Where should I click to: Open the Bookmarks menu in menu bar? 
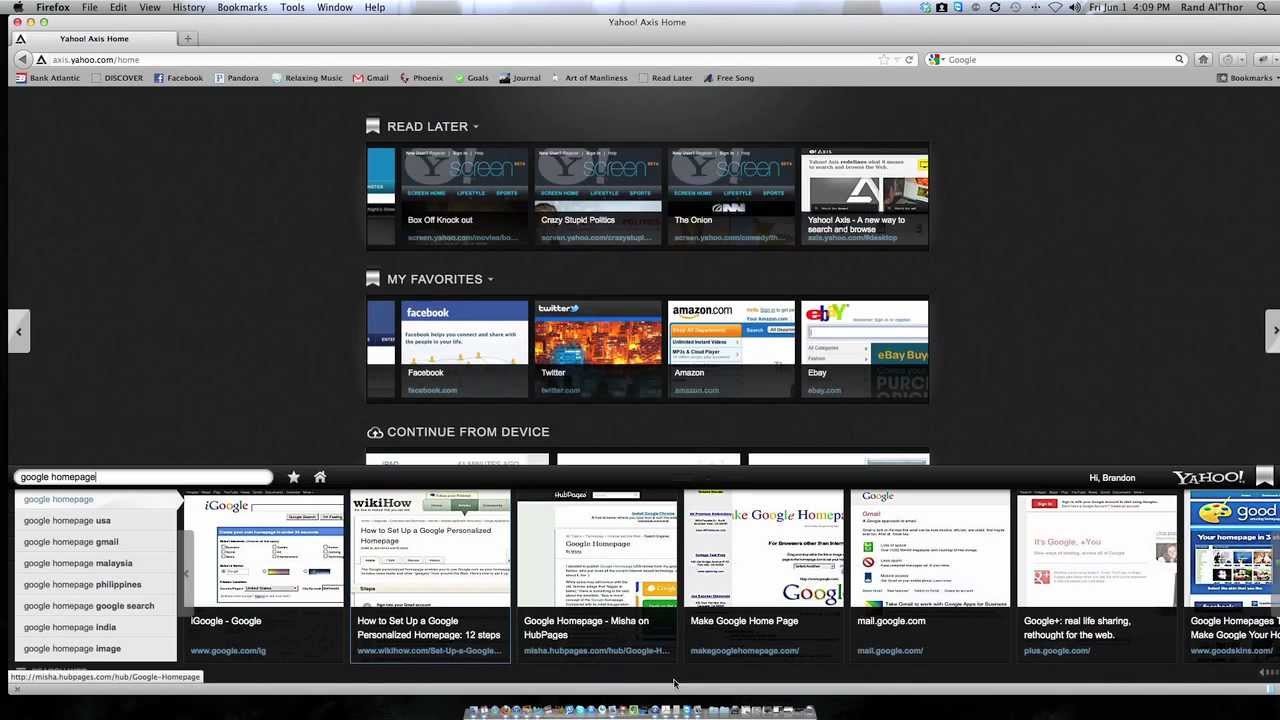pos(242,7)
